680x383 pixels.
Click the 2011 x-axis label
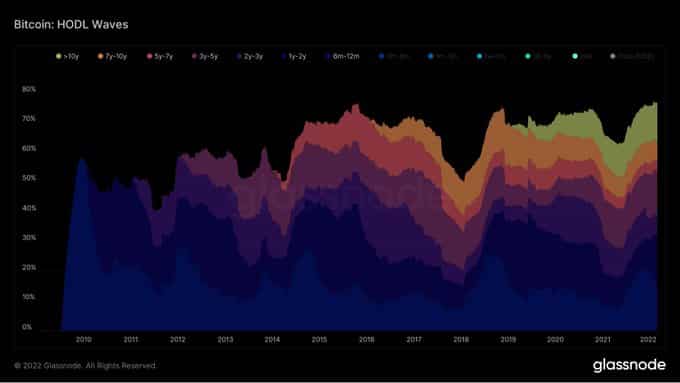(131, 340)
